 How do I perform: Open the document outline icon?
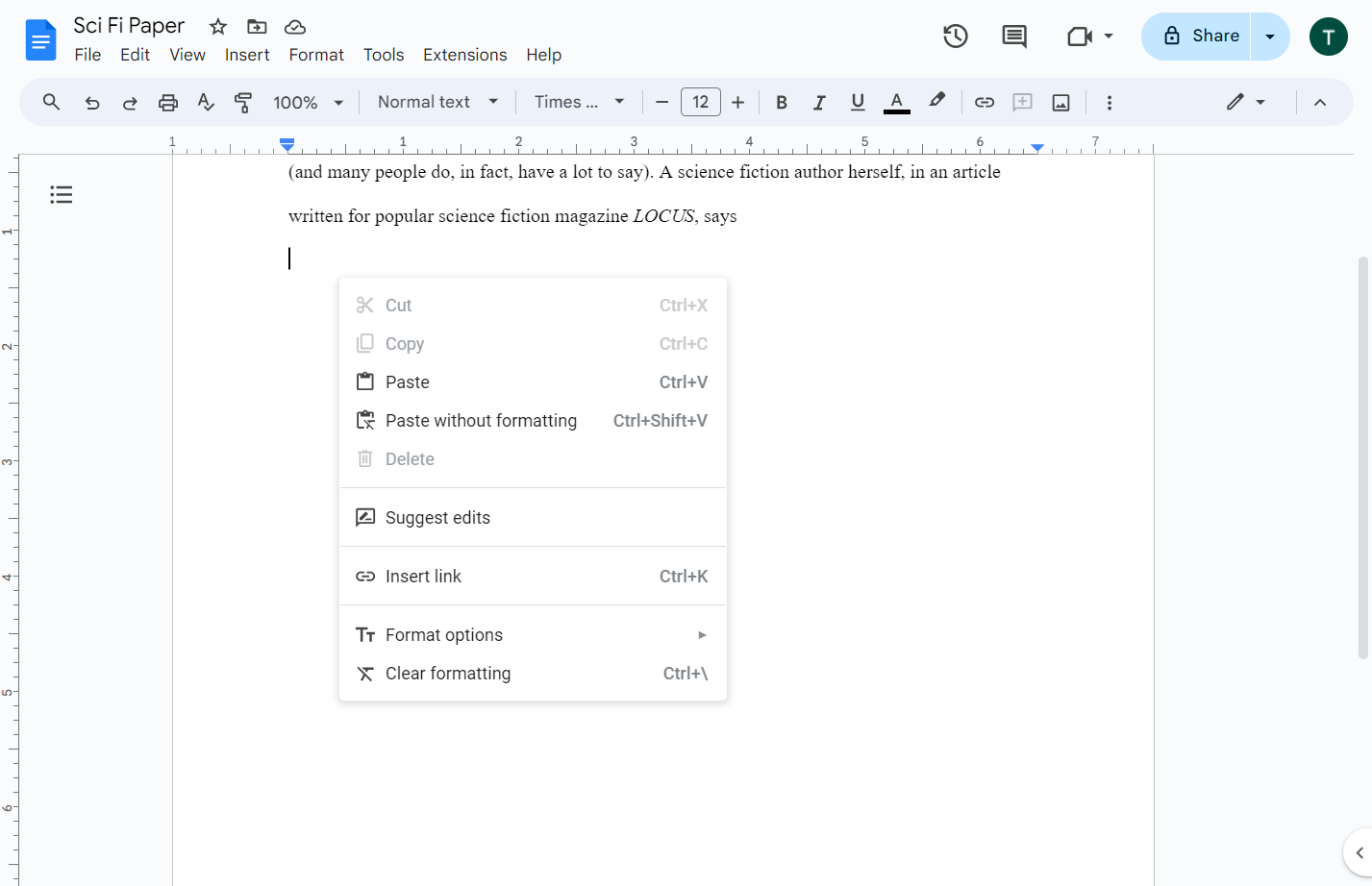tap(62, 195)
